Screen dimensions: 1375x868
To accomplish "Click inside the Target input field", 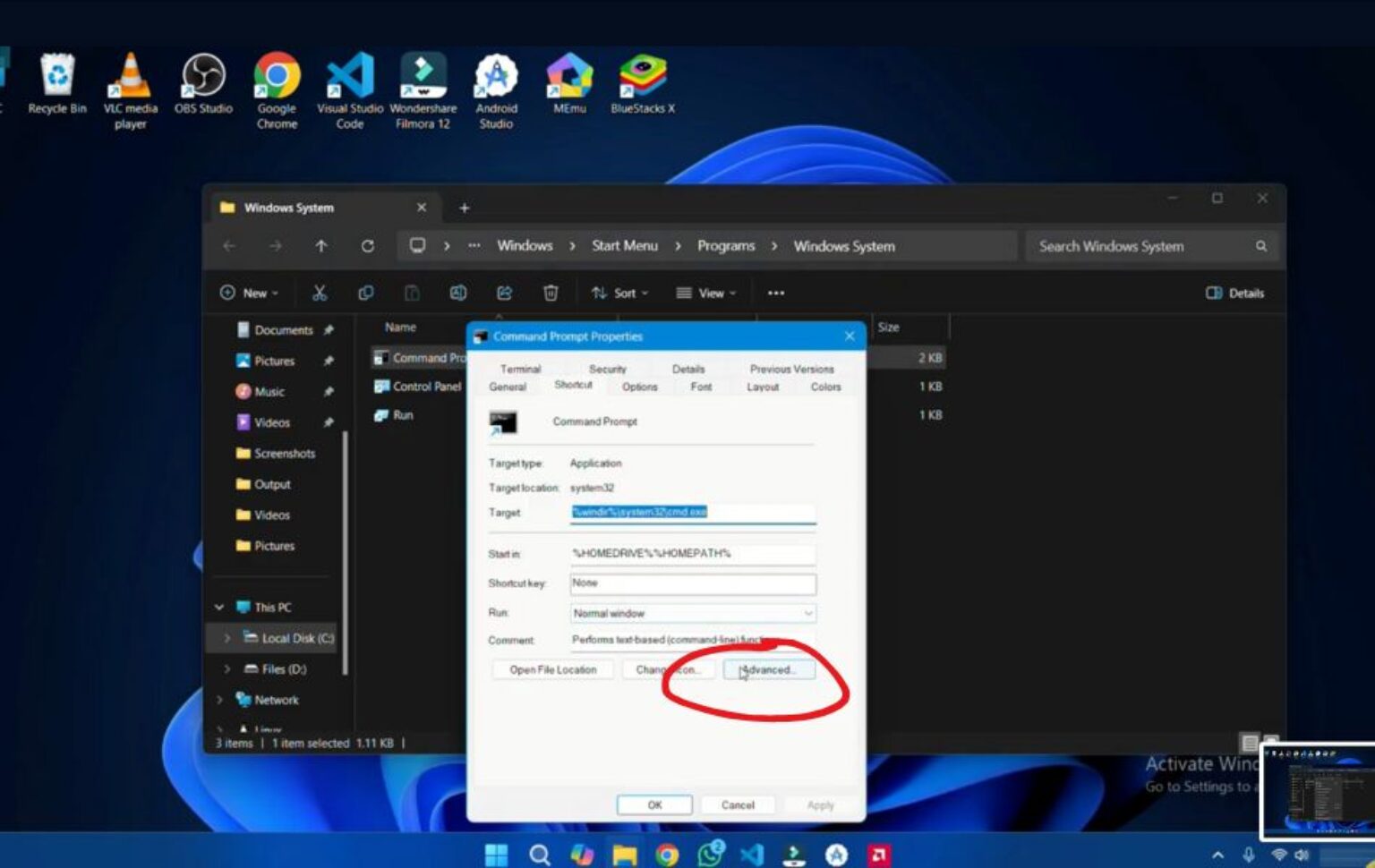I will (x=694, y=512).
